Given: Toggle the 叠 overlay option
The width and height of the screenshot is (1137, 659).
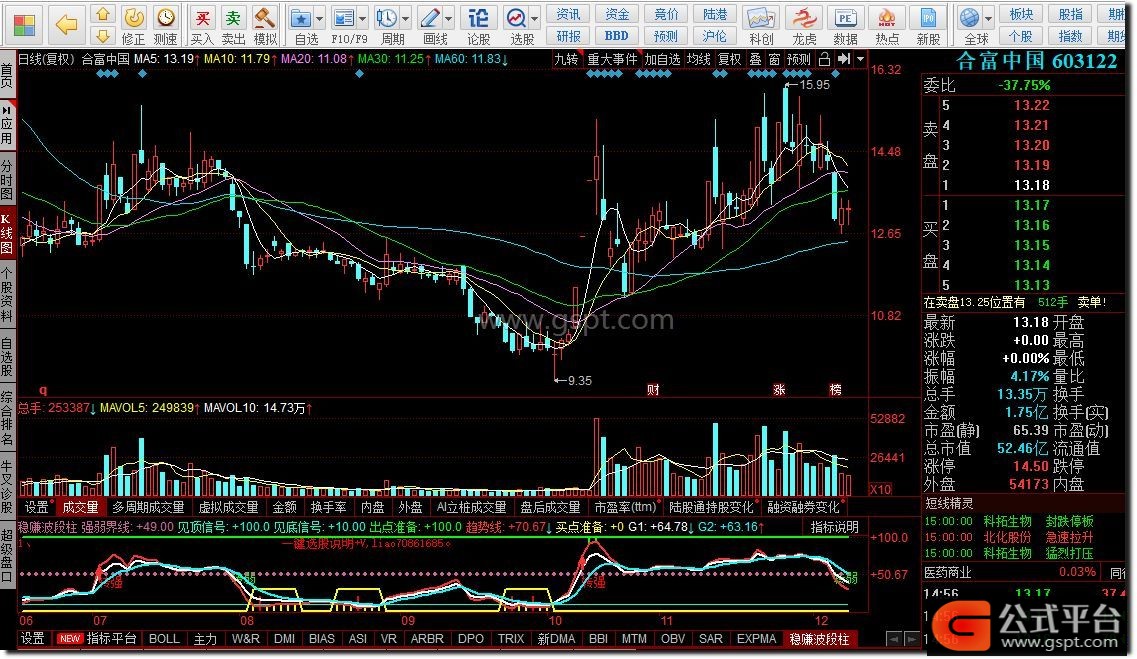Looking at the screenshot, I should 756,59.
